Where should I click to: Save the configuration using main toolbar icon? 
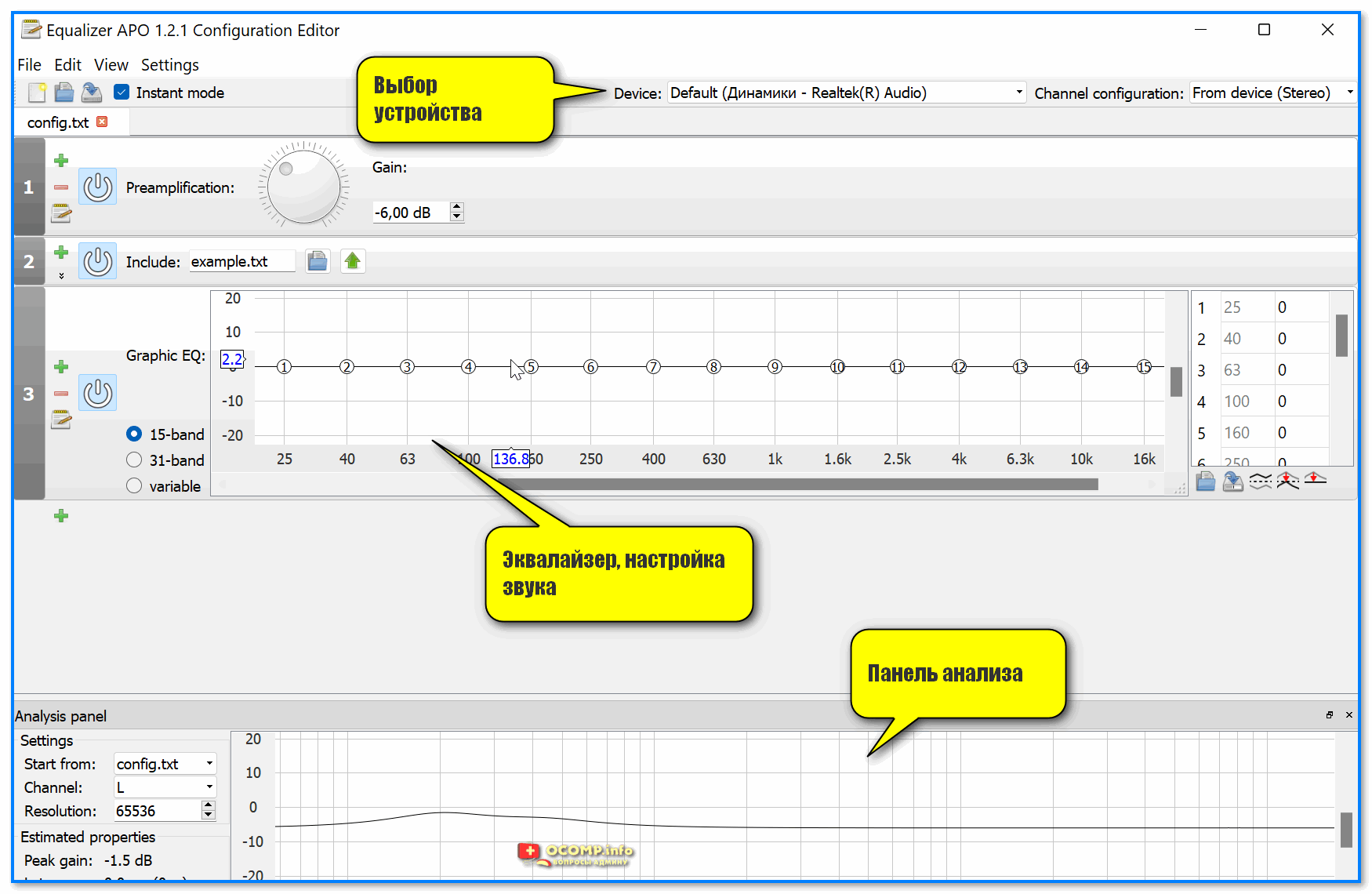92,93
